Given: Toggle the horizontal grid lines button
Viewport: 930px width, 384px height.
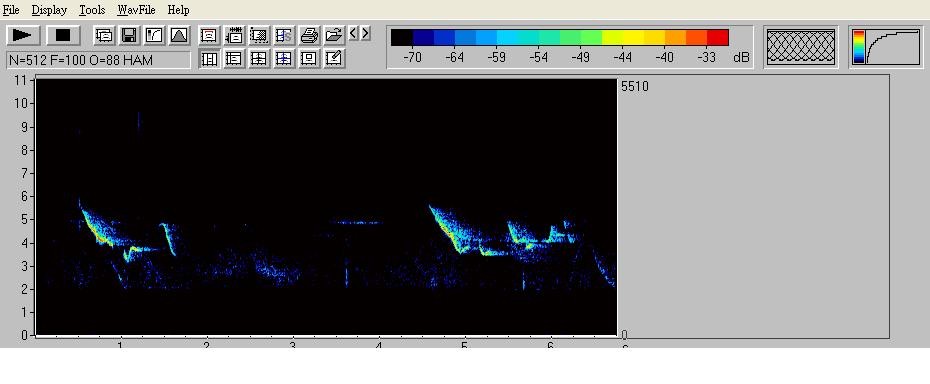Looking at the screenshot, I should tap(234, 58).
